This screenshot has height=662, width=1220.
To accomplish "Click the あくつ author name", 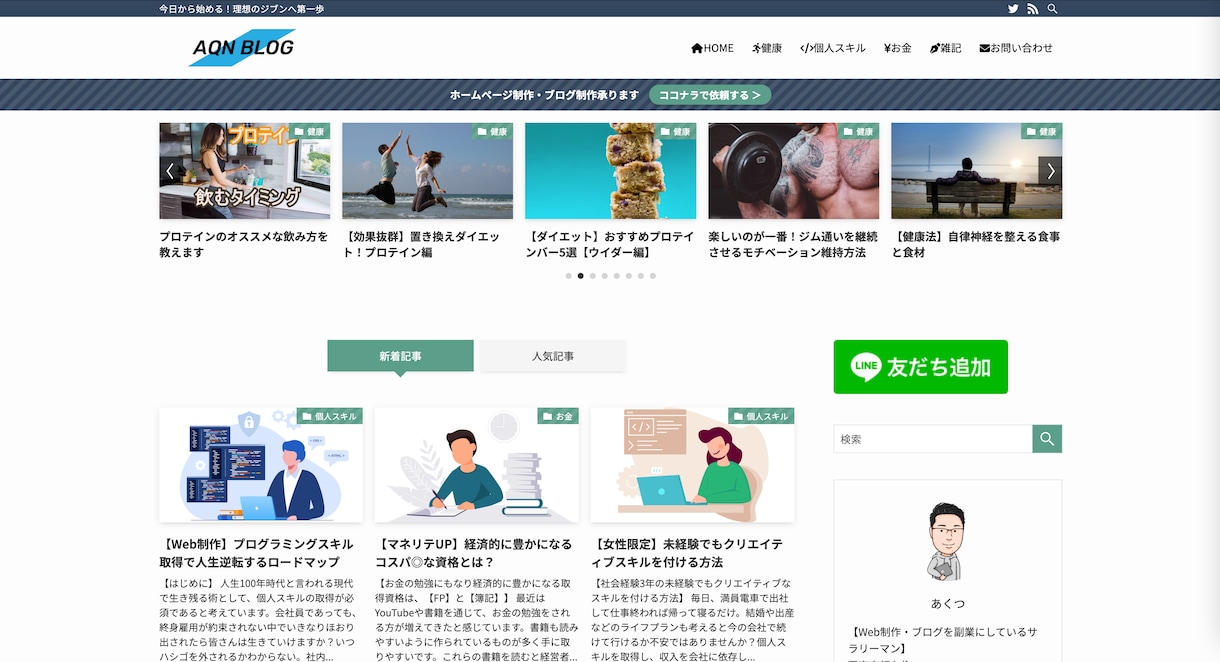I will coord(947,604).
